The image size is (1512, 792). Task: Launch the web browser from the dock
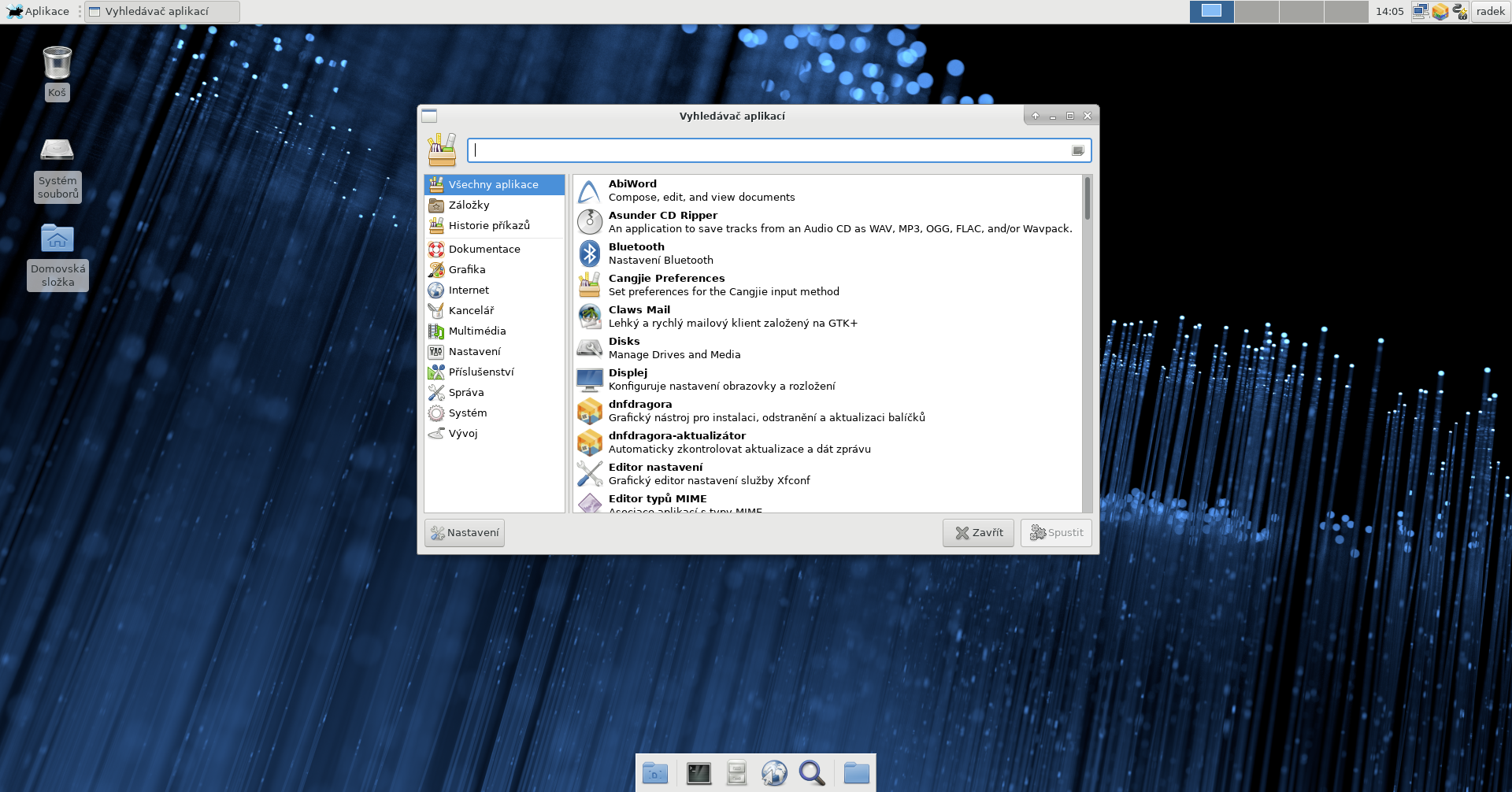773,773
